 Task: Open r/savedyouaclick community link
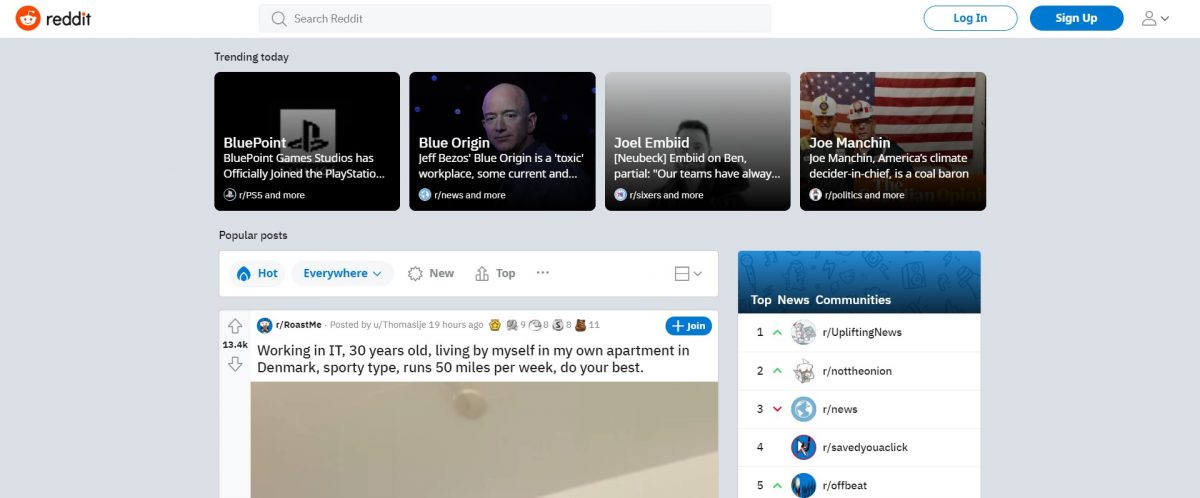click(865, 447)
